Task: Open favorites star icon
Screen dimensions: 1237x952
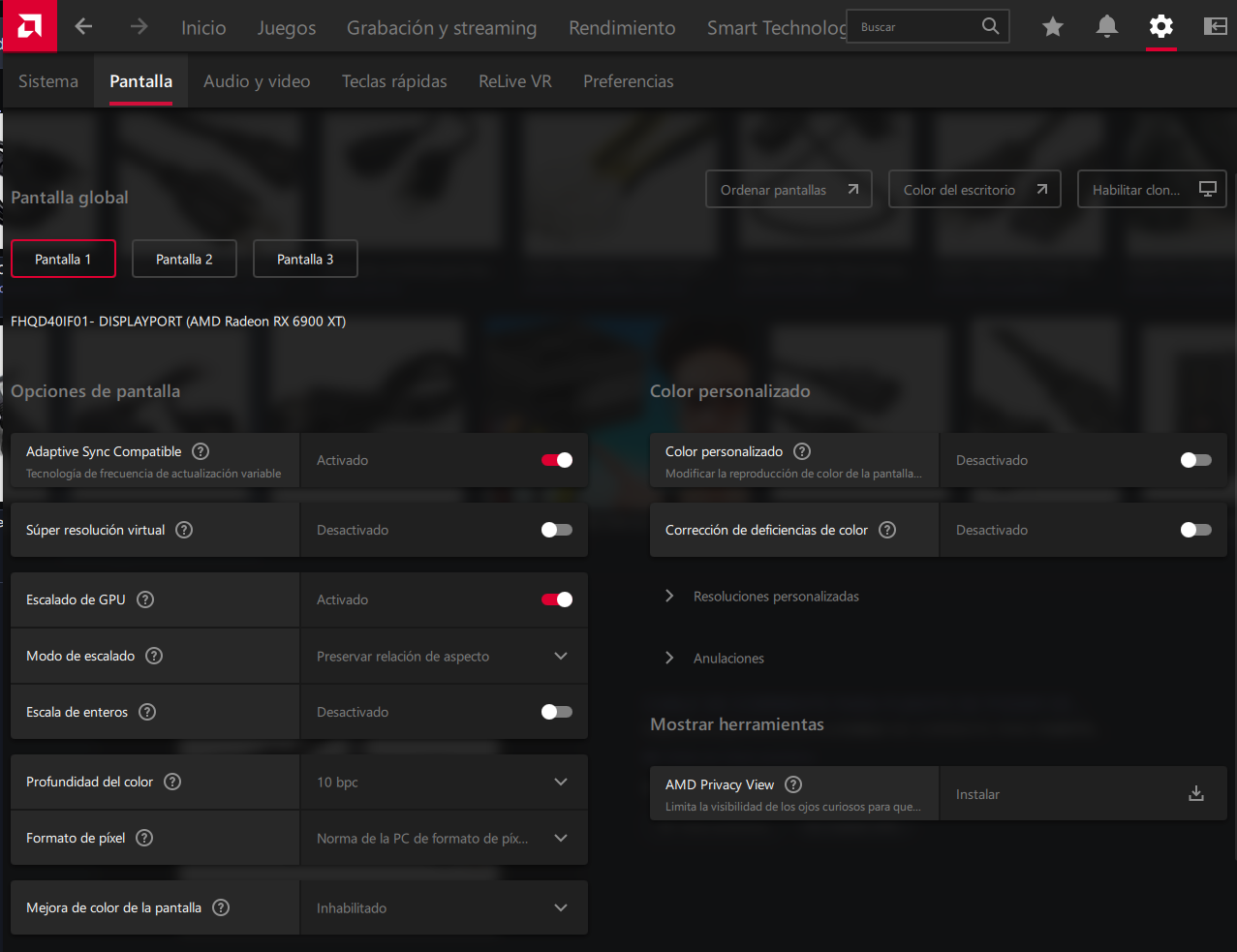Action: 1053,26
